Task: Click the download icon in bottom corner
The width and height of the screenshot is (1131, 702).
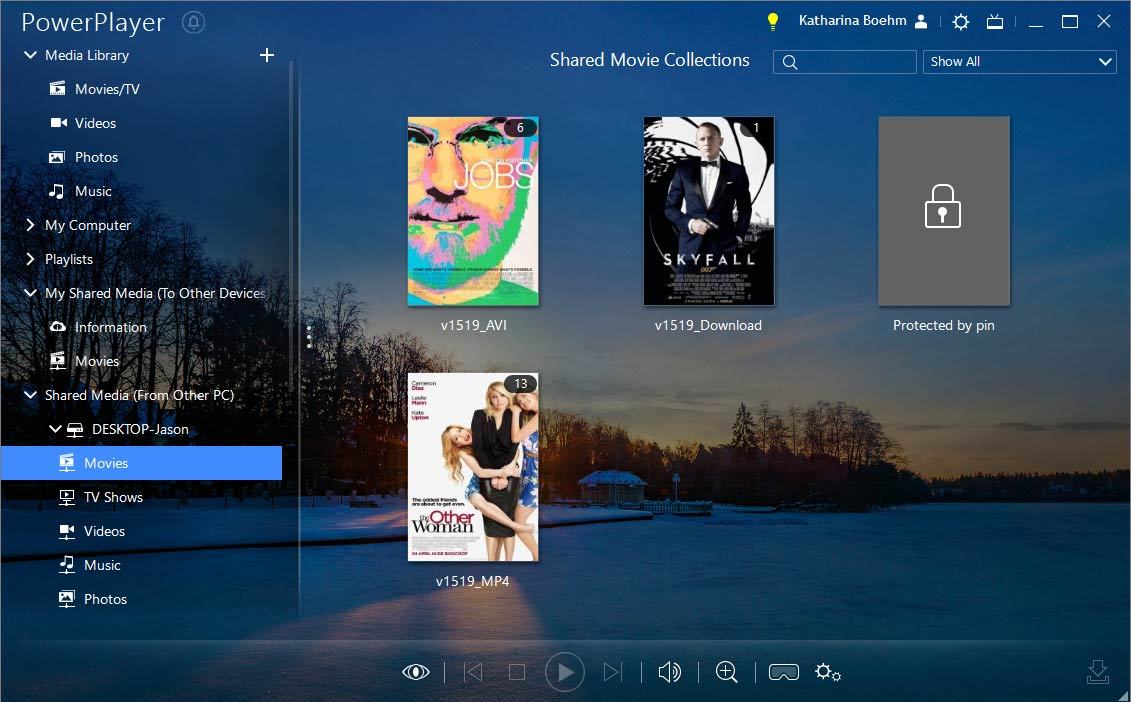Action: pyautogui.click(x=1097, y=672)
